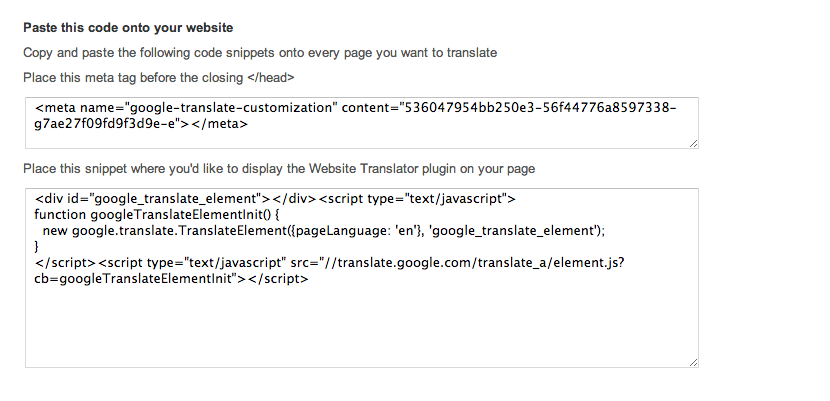This screenshot has width=830, height=401.
Task: Click the 'Paste this code onto your website' heading
Action: tap(128, 28)
